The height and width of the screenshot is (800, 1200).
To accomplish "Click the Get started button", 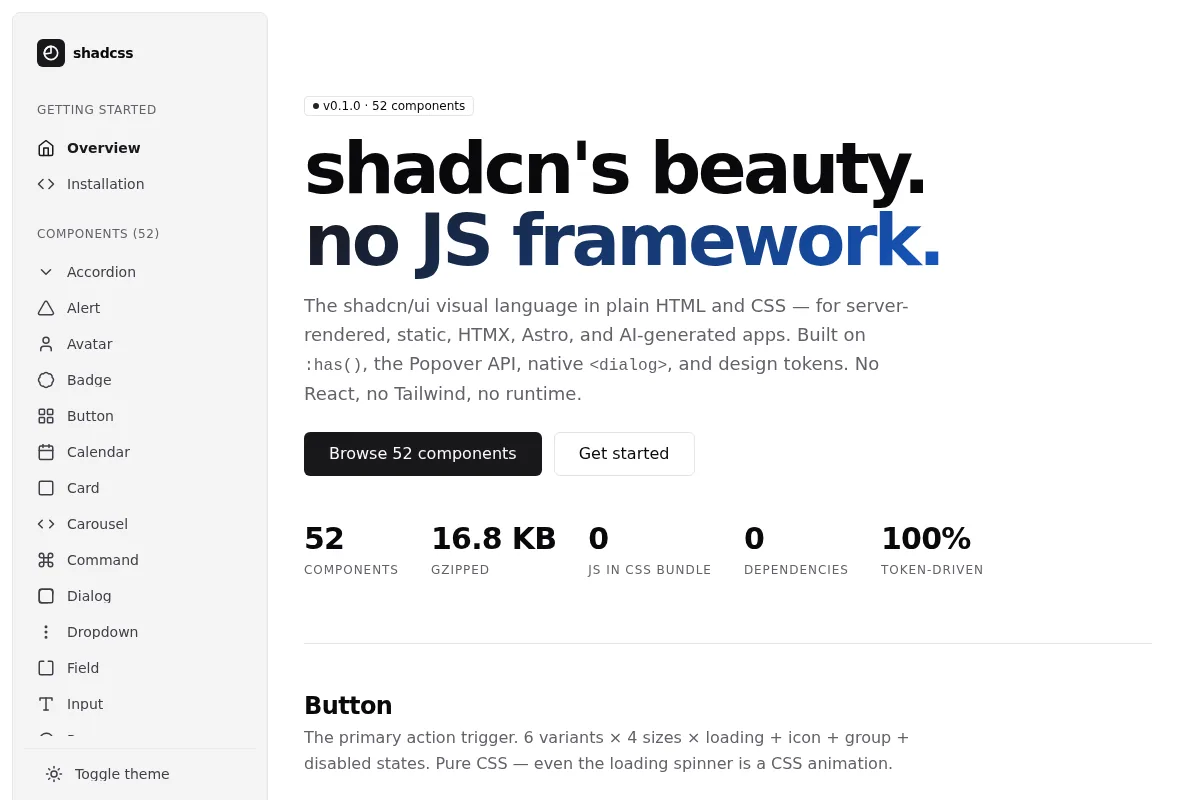I will click(x=624, y=454).
